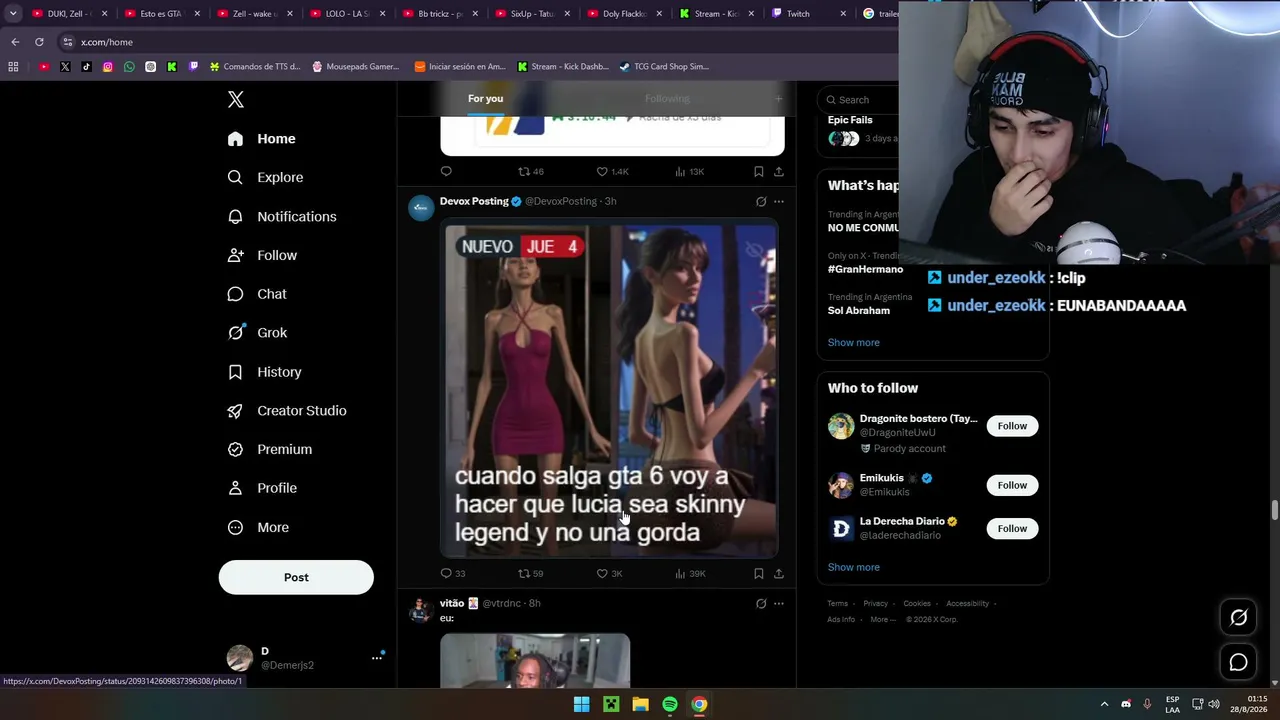Open account menu for @Demerjs2
Viewport: 1280px width, 720px height.
click(306, 658)
